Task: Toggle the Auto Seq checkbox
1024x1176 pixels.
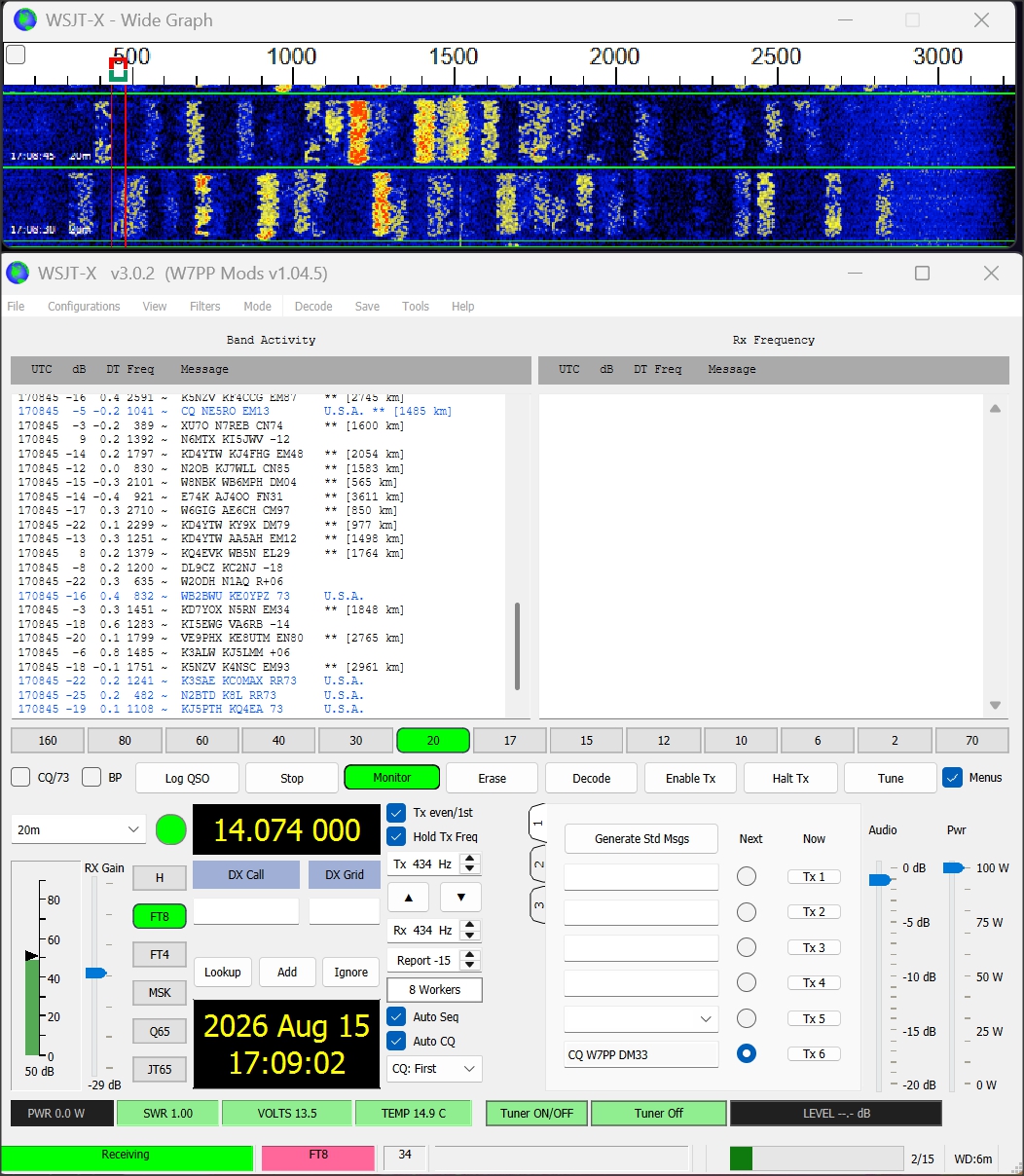Action: 396,1016
